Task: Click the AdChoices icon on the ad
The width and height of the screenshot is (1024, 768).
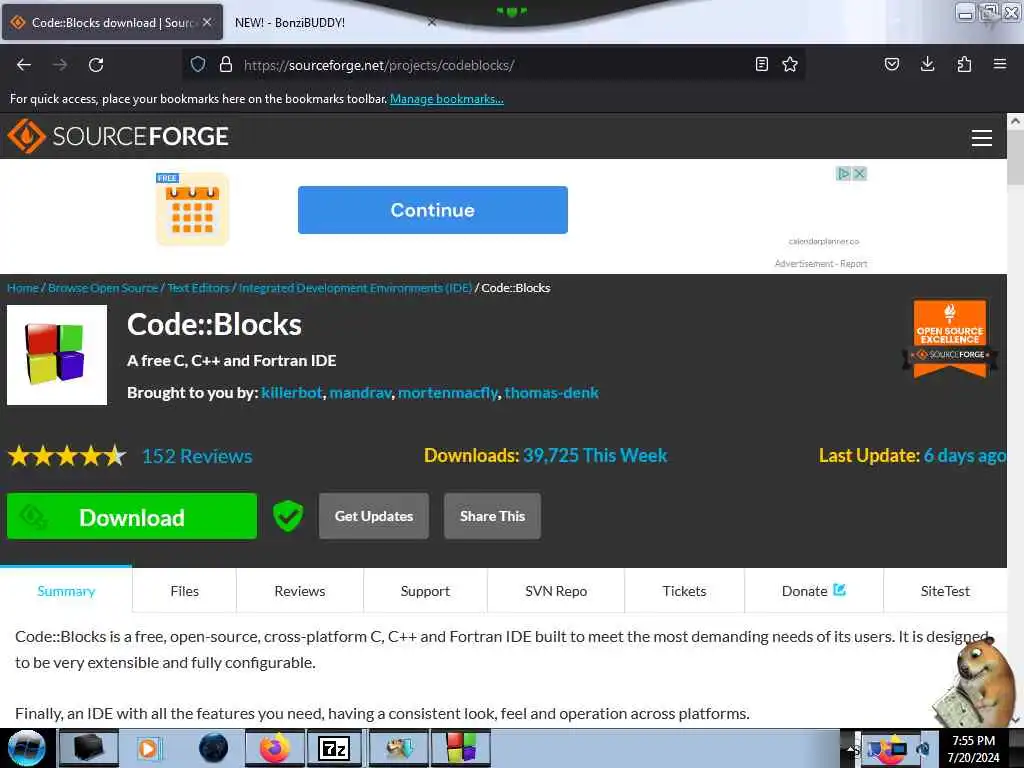Action: click(844, 174)
